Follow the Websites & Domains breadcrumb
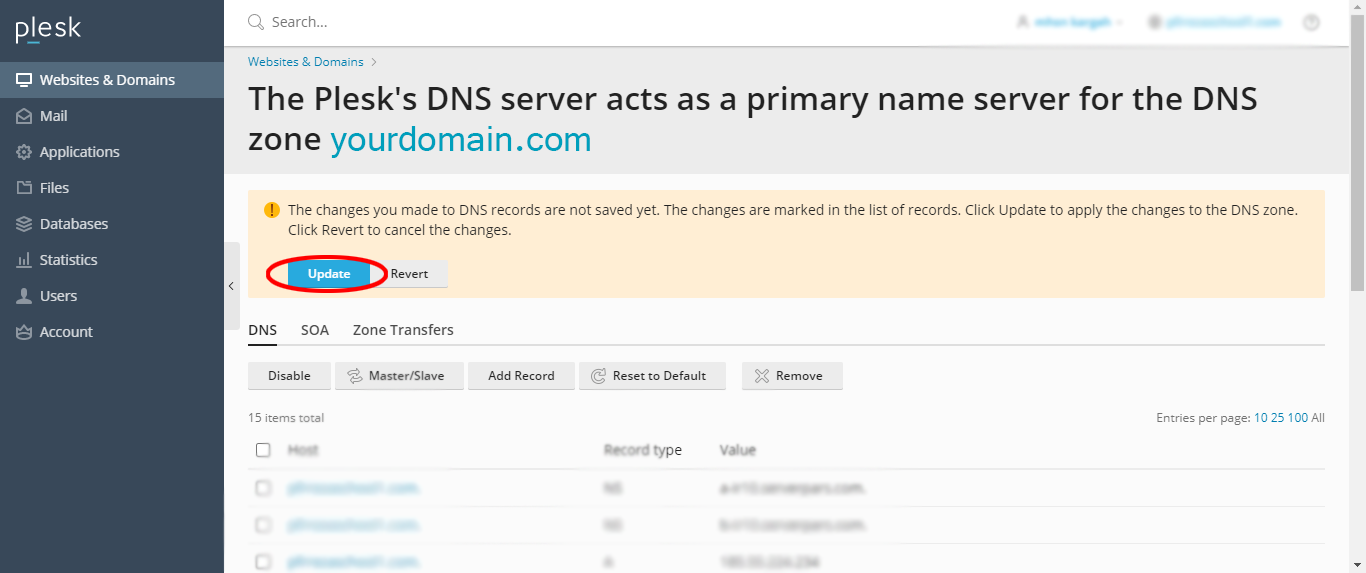 pyautogui.click(x=306, y=62)
